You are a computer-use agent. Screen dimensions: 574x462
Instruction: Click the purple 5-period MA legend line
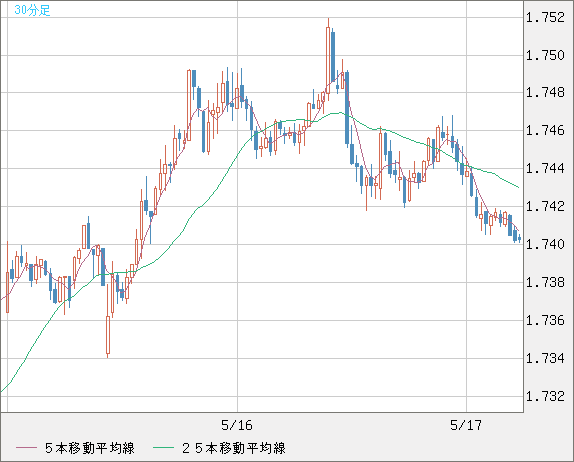26,448
